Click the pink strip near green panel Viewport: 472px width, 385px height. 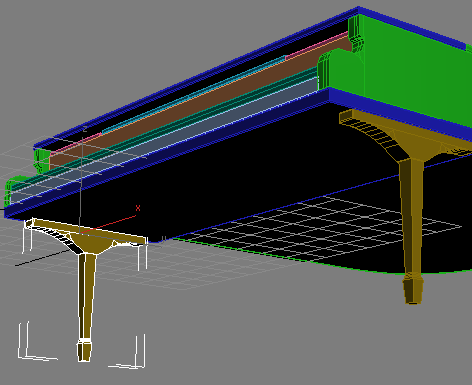[316, 45]
